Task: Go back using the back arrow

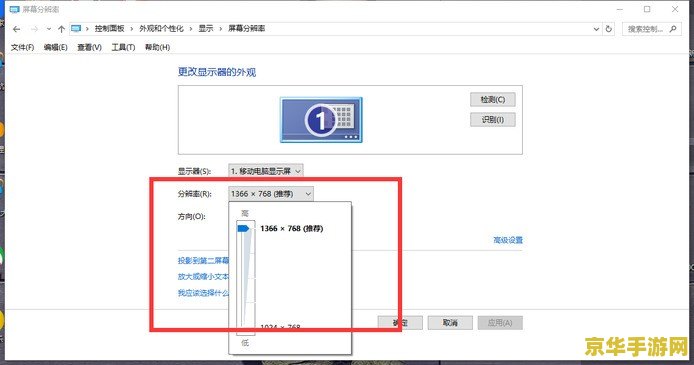Action: 17,29
